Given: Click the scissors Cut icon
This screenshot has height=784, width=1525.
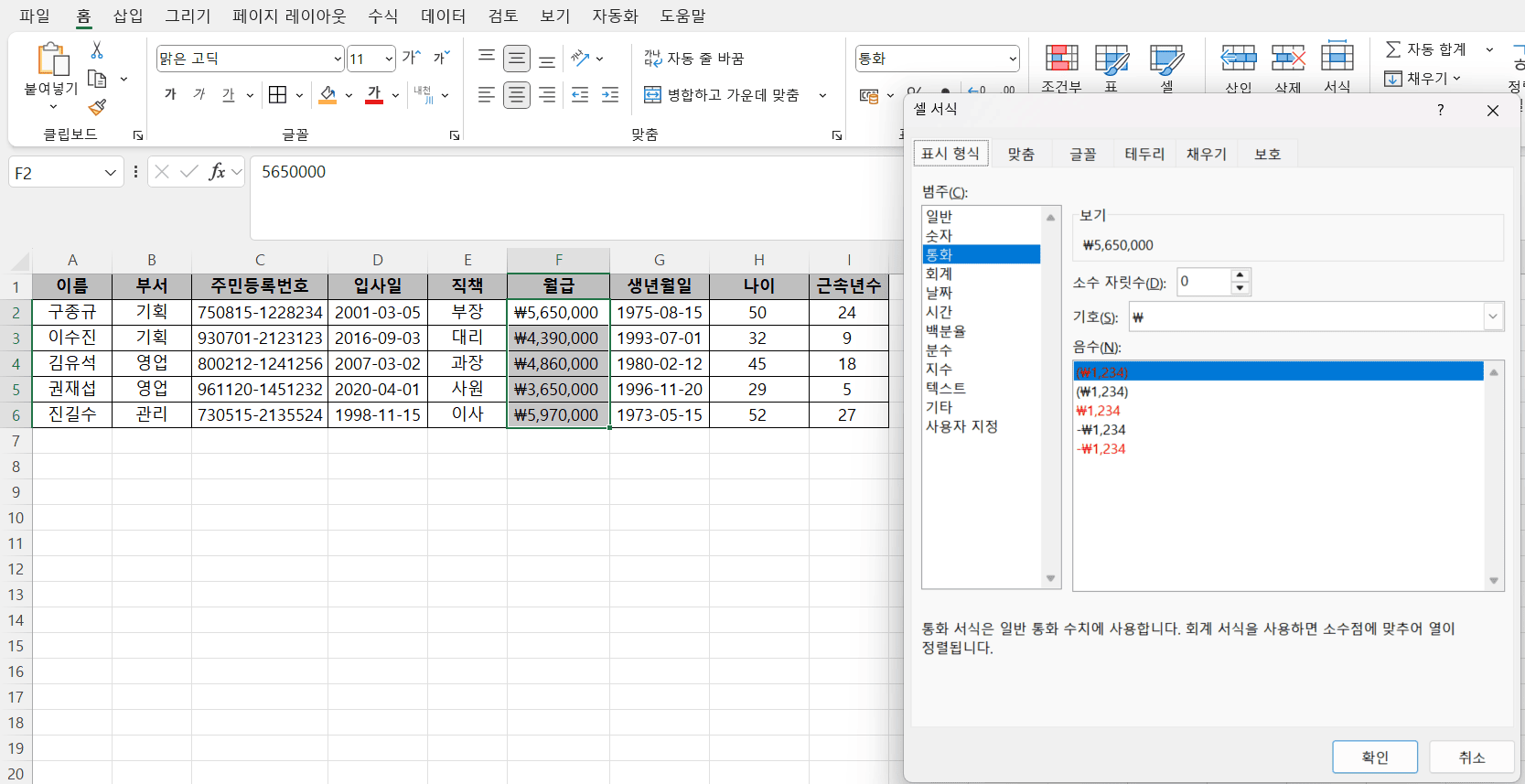Looking at the screenshot, I should pyautogui.click(x=97, y=50).
